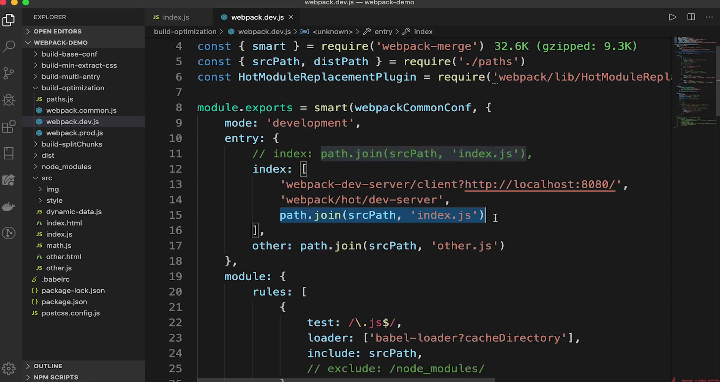Click the JS icon beside dynamic-data.js

[39, 212]
